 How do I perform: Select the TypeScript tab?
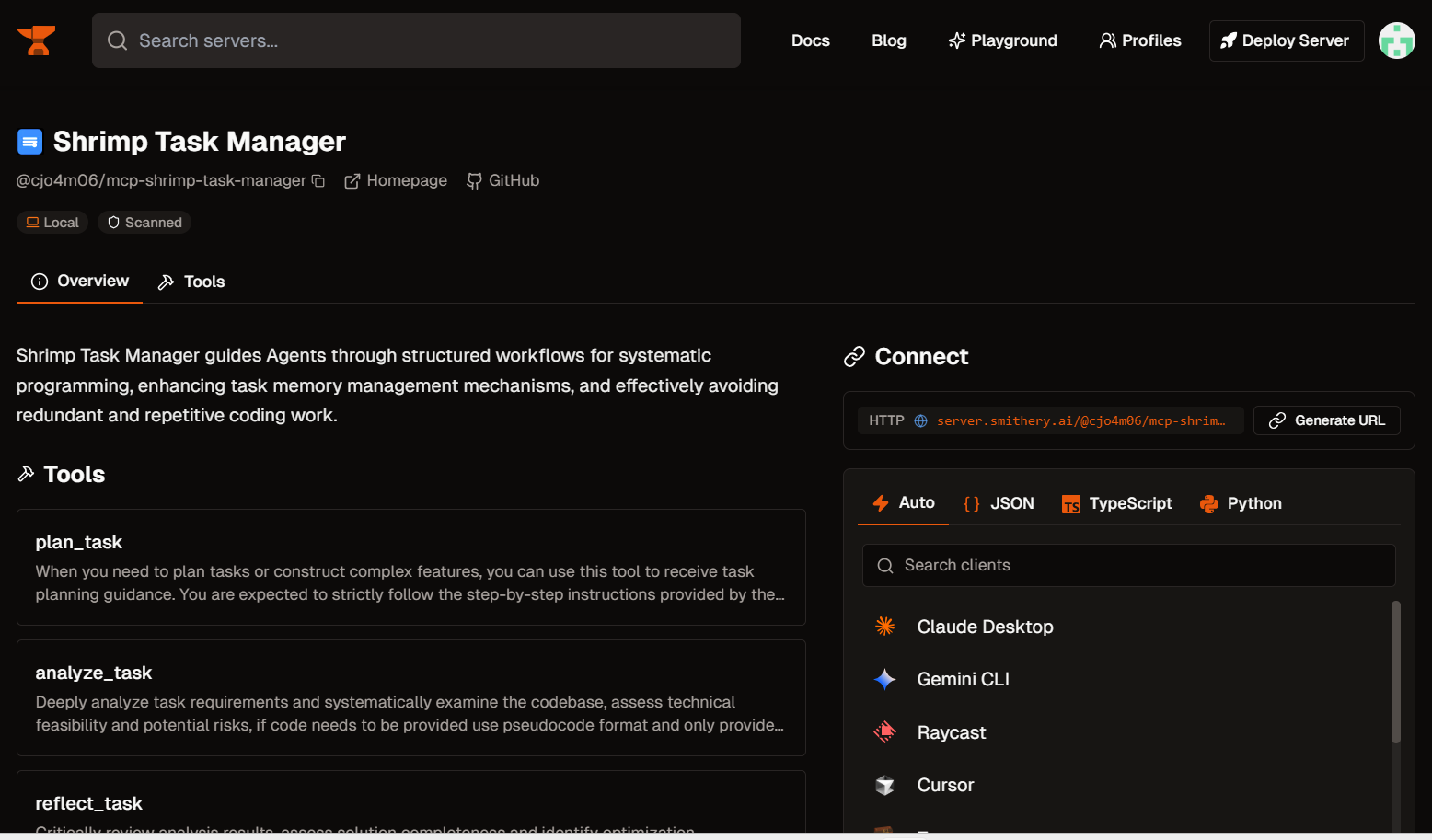[x=1116, y=503]
